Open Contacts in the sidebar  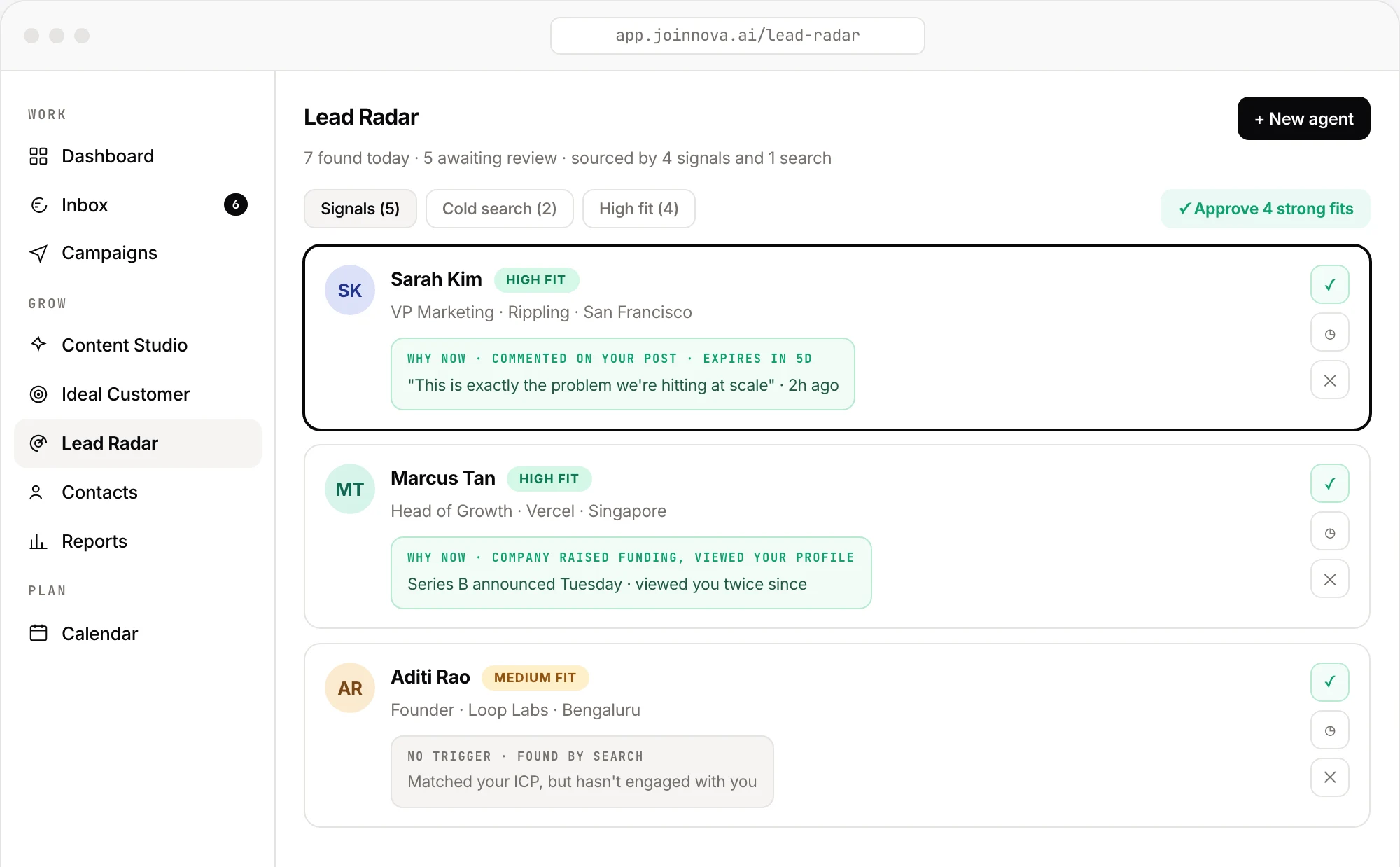(138, 492)
